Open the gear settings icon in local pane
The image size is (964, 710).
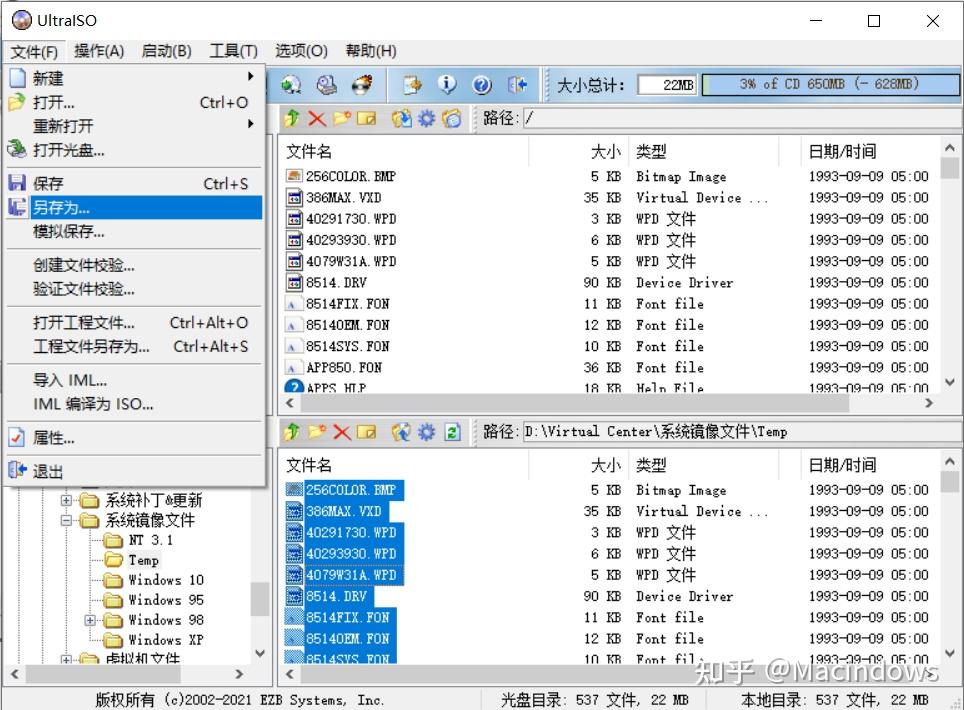pyautogui.click(x=427, y=432)
